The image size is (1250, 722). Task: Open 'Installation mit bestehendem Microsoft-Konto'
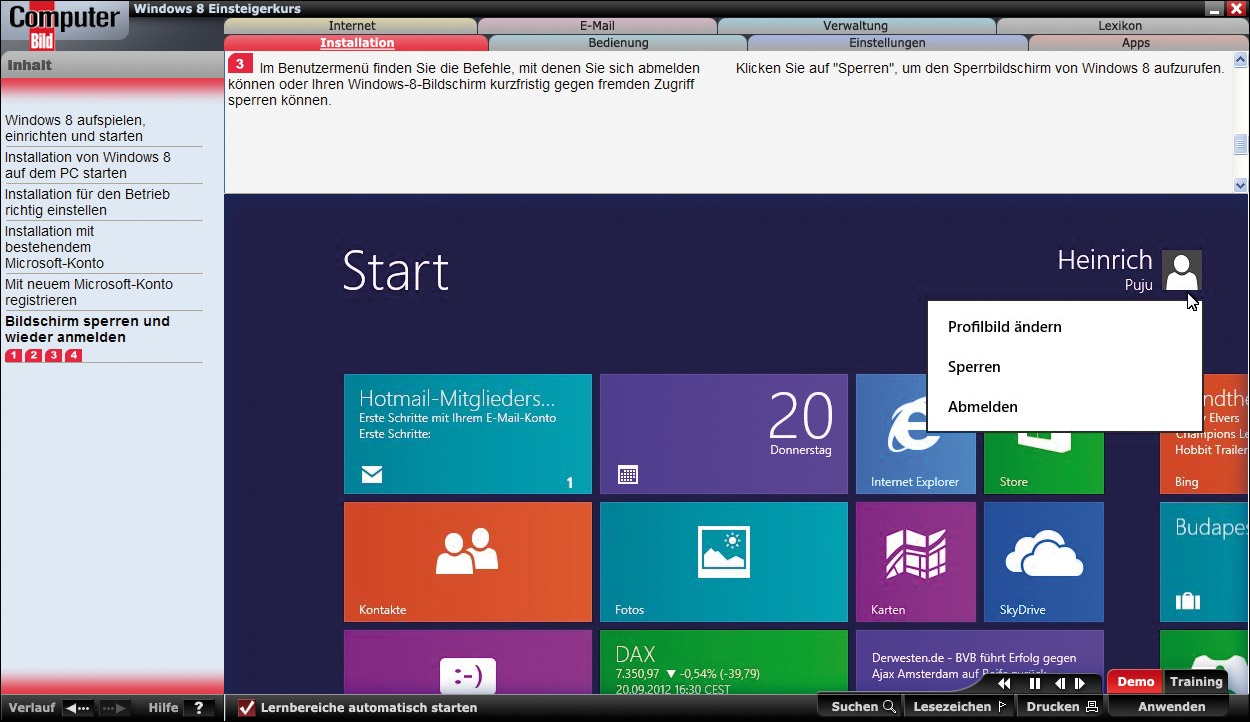pos(55,247)
